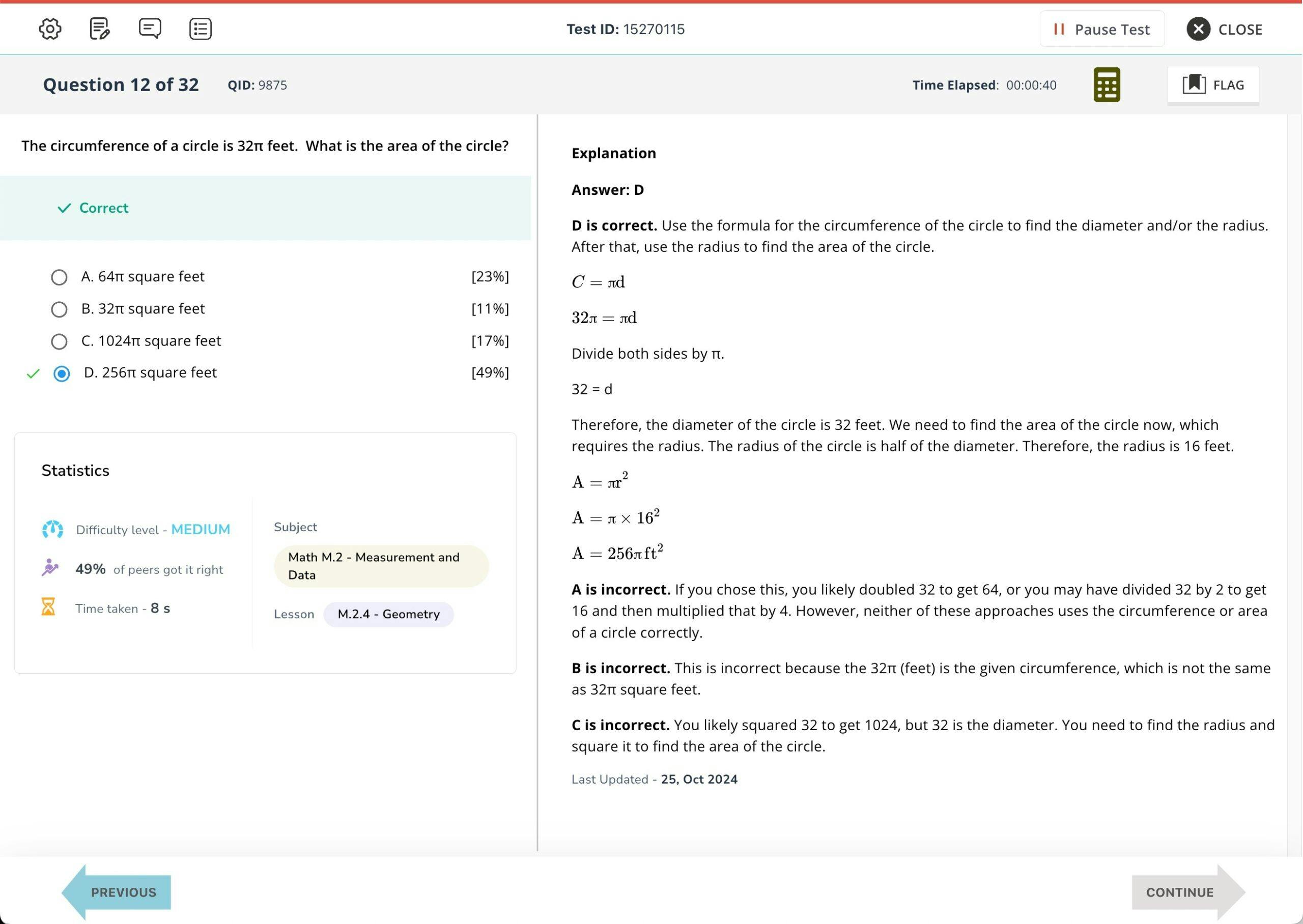
Task: Open the question list navigator icon
Action: (x=199, y=28)
